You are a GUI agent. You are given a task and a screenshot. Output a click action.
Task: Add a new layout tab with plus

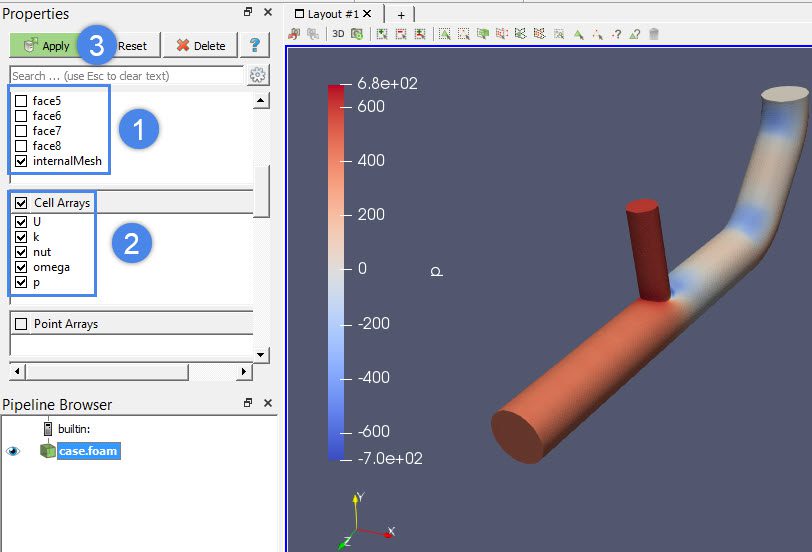(401, 15)
